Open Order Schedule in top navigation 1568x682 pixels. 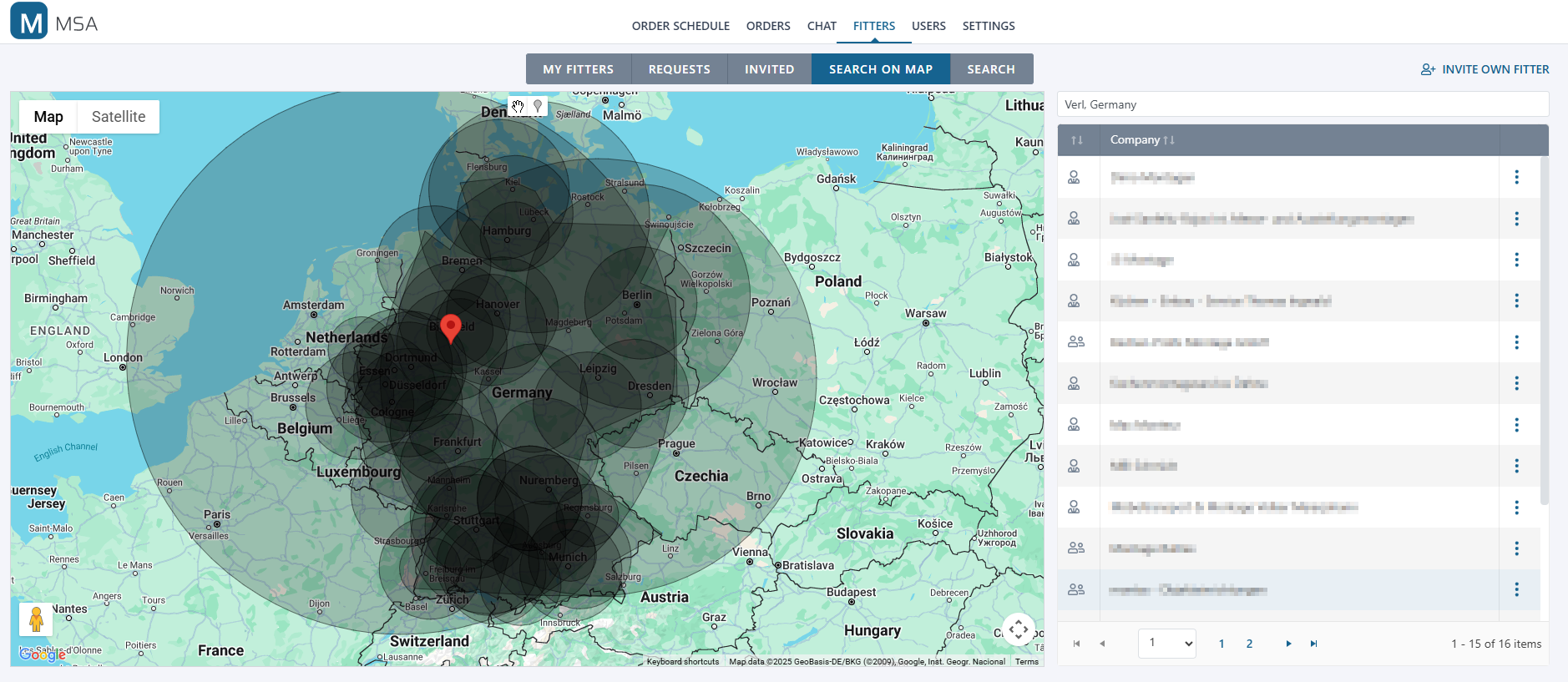680,26
